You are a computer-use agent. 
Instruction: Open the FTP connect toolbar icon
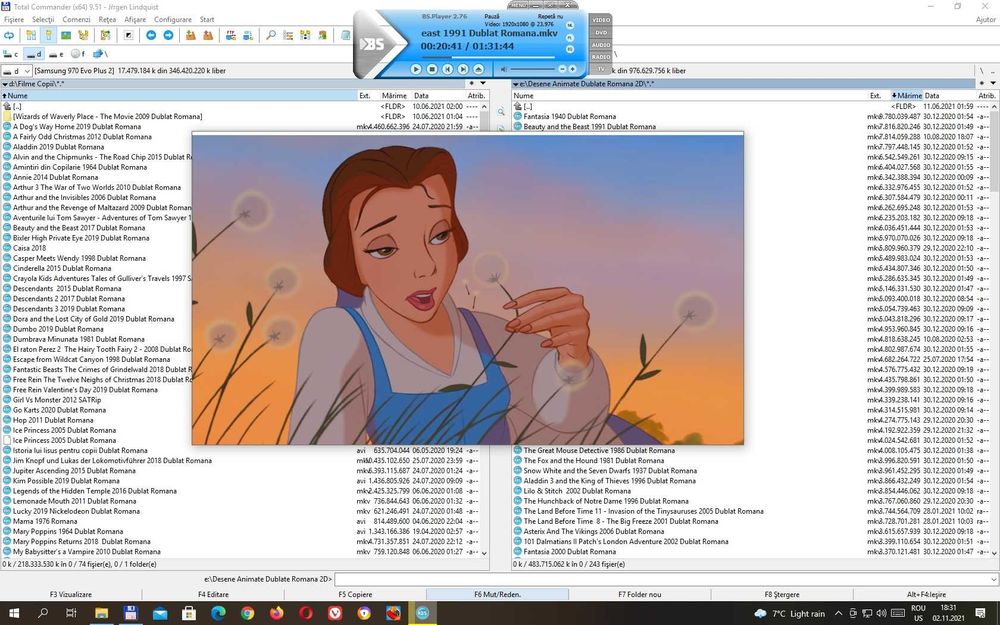pyautogui.click(x=231, y=36)
